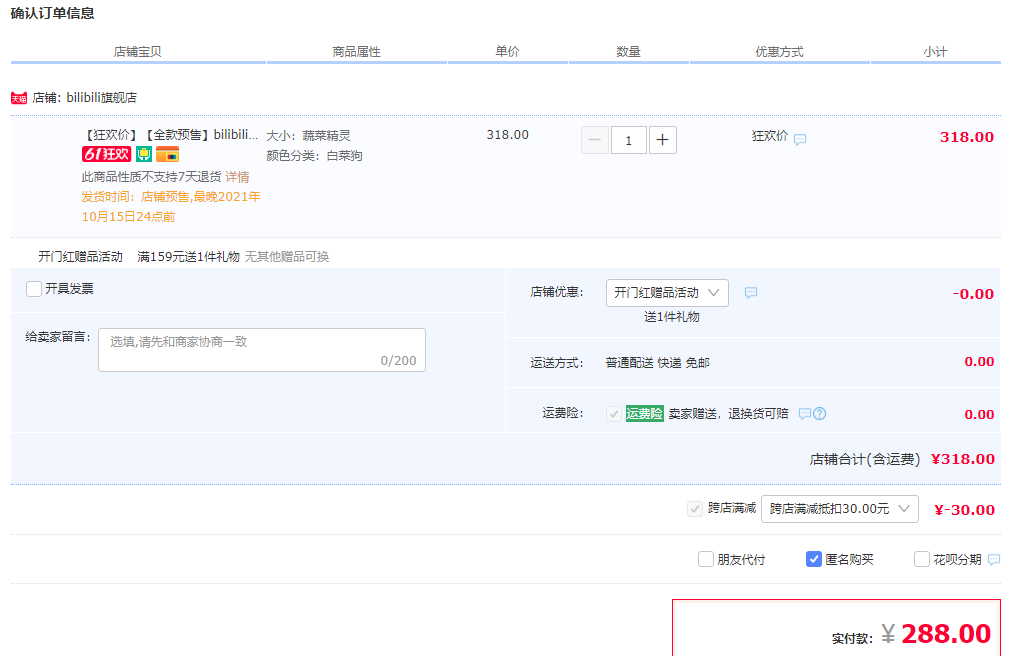This screenshot has height=656, width=1018.
Task: Click the 优惠方式 column header
Action: tap(779, 51)
